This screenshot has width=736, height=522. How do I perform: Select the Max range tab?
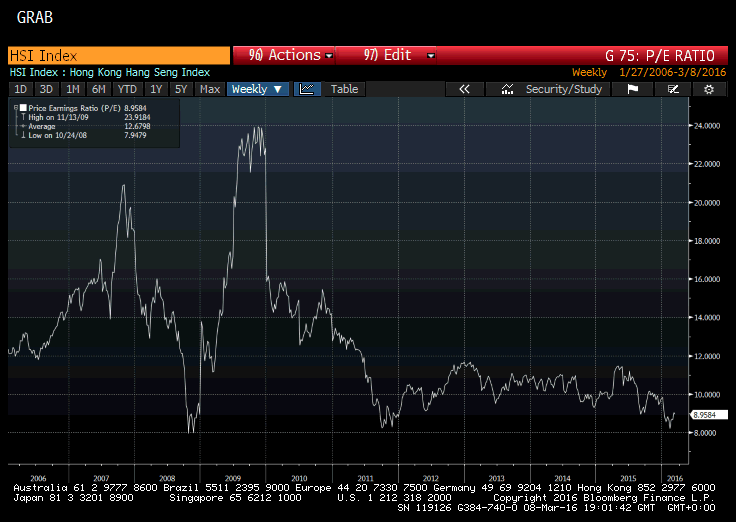(209, 89)
